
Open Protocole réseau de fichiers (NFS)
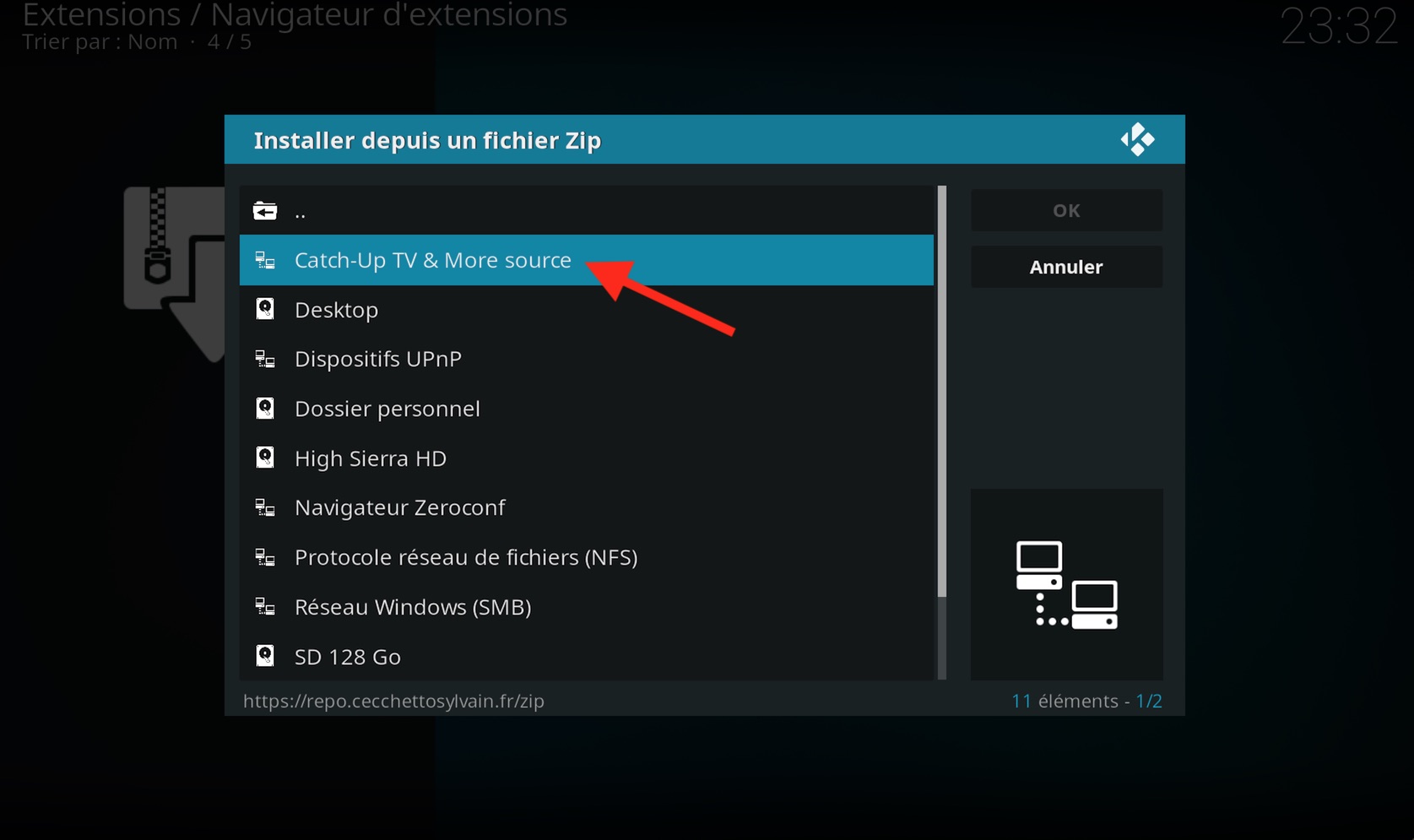[587, 557]
